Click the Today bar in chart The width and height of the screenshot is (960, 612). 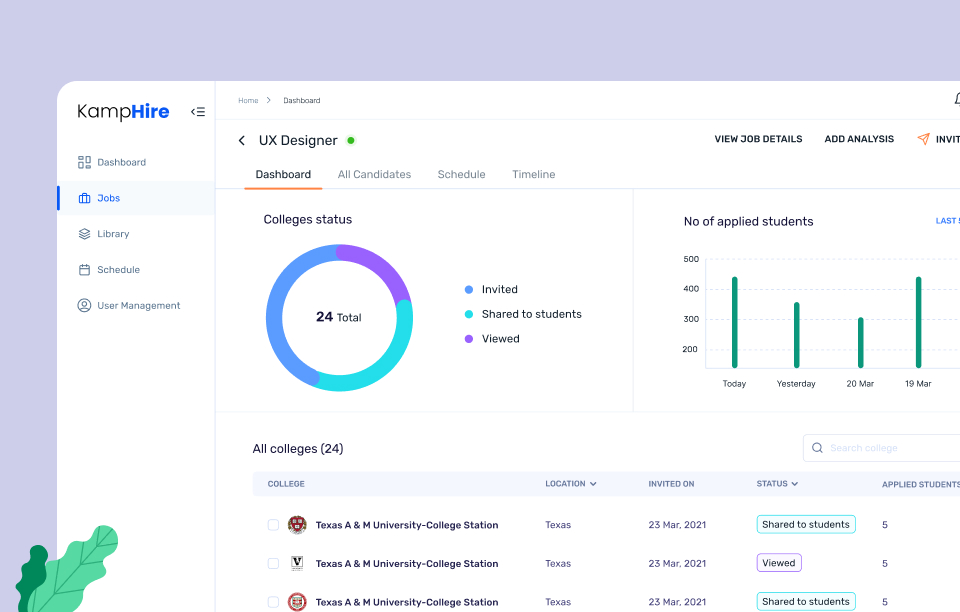pos(735,323)
